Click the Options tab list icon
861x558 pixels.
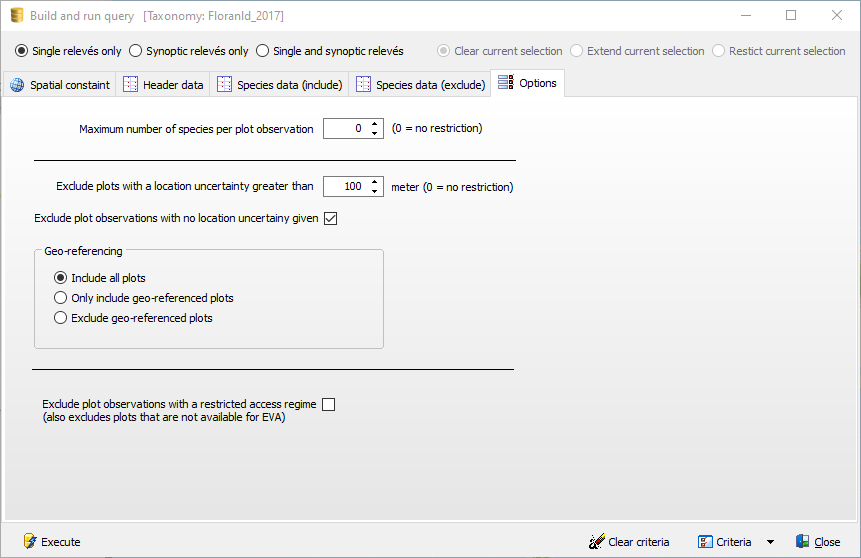506,83
